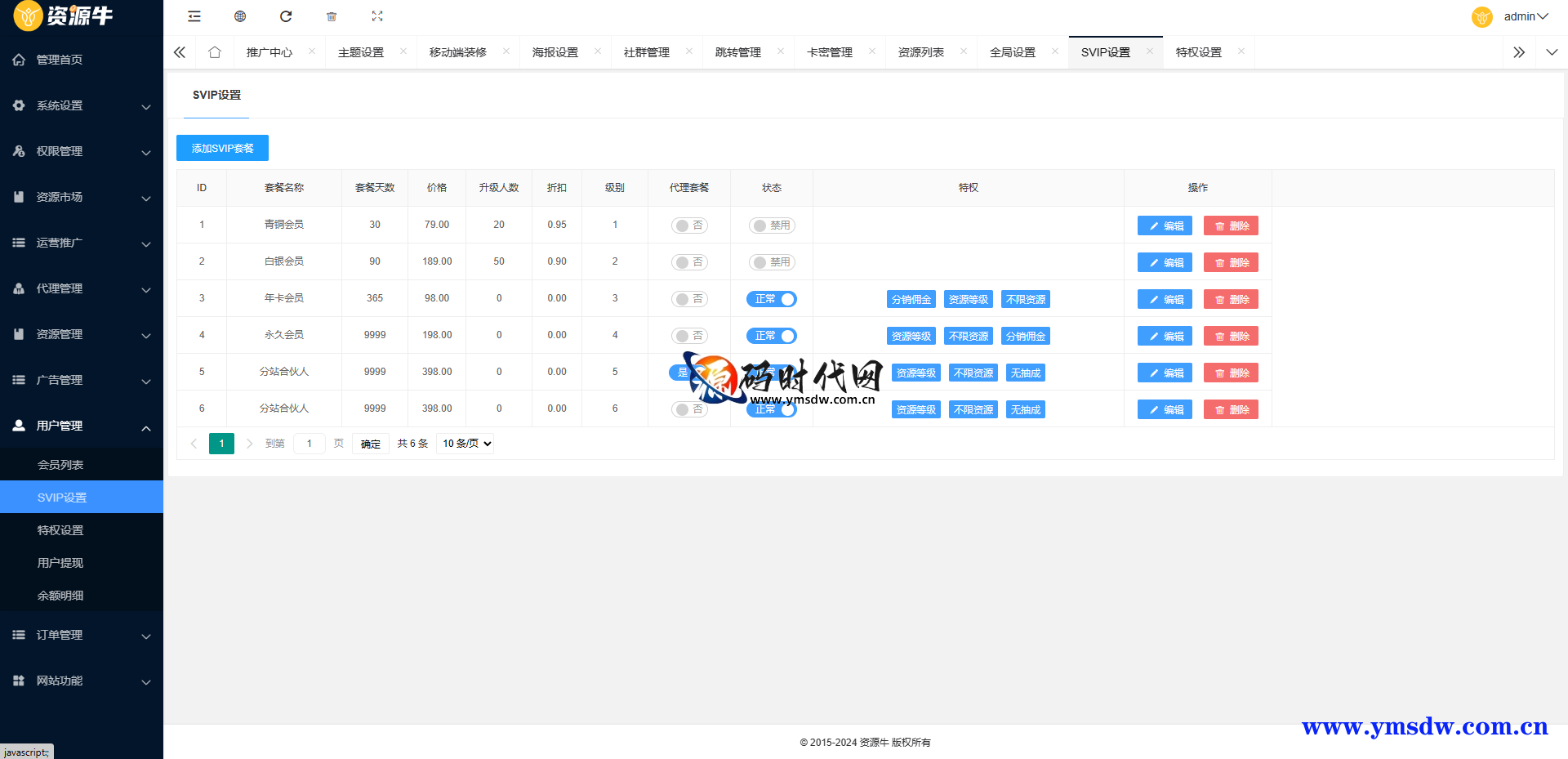Click the page number jump input field
Image resolution: width=1568 pixels, height=759 pixels.
click(310, 444)
